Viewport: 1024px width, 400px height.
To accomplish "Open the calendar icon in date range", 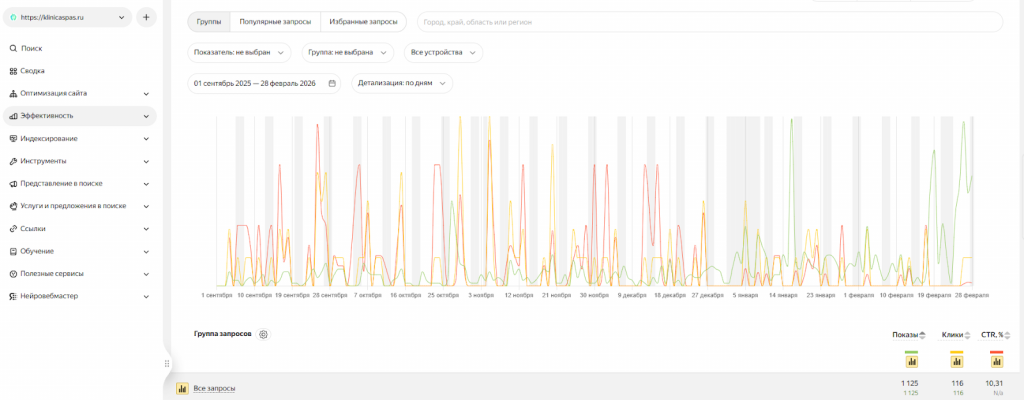I will [332, 84].
